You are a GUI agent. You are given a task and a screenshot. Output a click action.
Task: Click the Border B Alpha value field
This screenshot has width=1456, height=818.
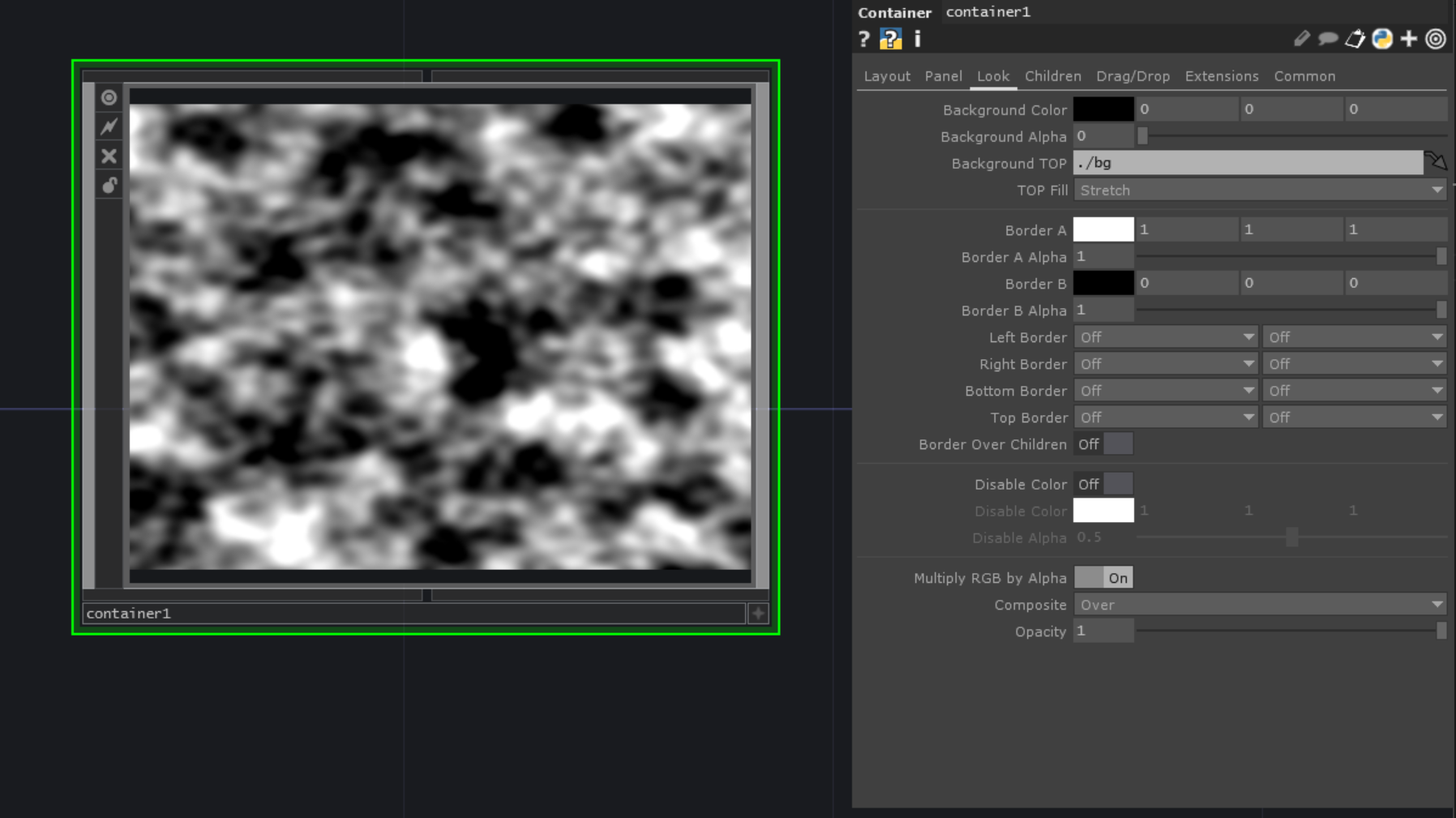1103,310
